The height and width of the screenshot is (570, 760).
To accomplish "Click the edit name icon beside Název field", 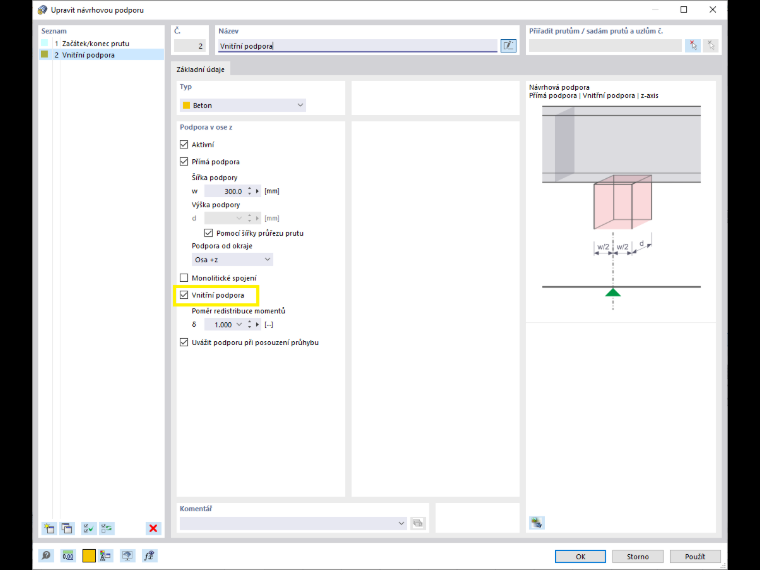I will [x=508, y=46].
